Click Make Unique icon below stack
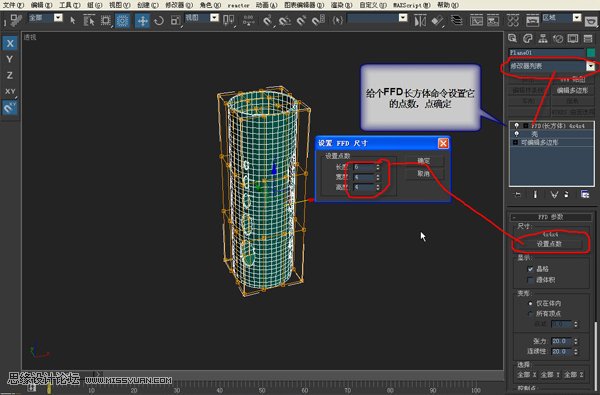 coord(554,194)
